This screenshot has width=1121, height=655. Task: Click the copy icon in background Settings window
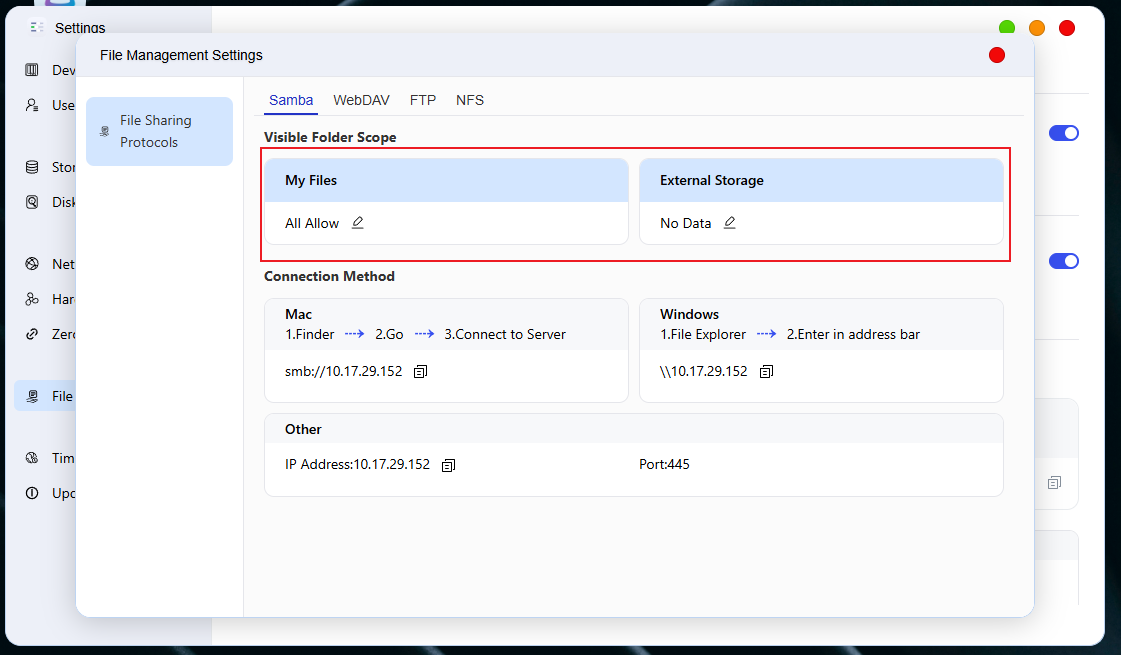[x=1055, y=483]
